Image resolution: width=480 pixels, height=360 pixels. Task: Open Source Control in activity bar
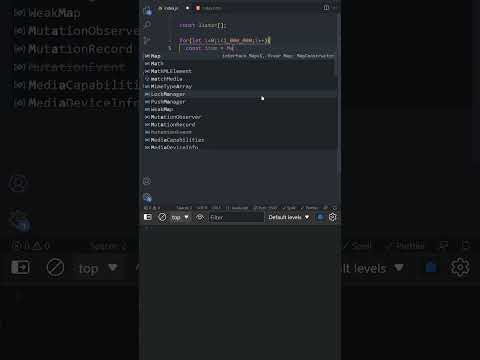tap(147, 40)
